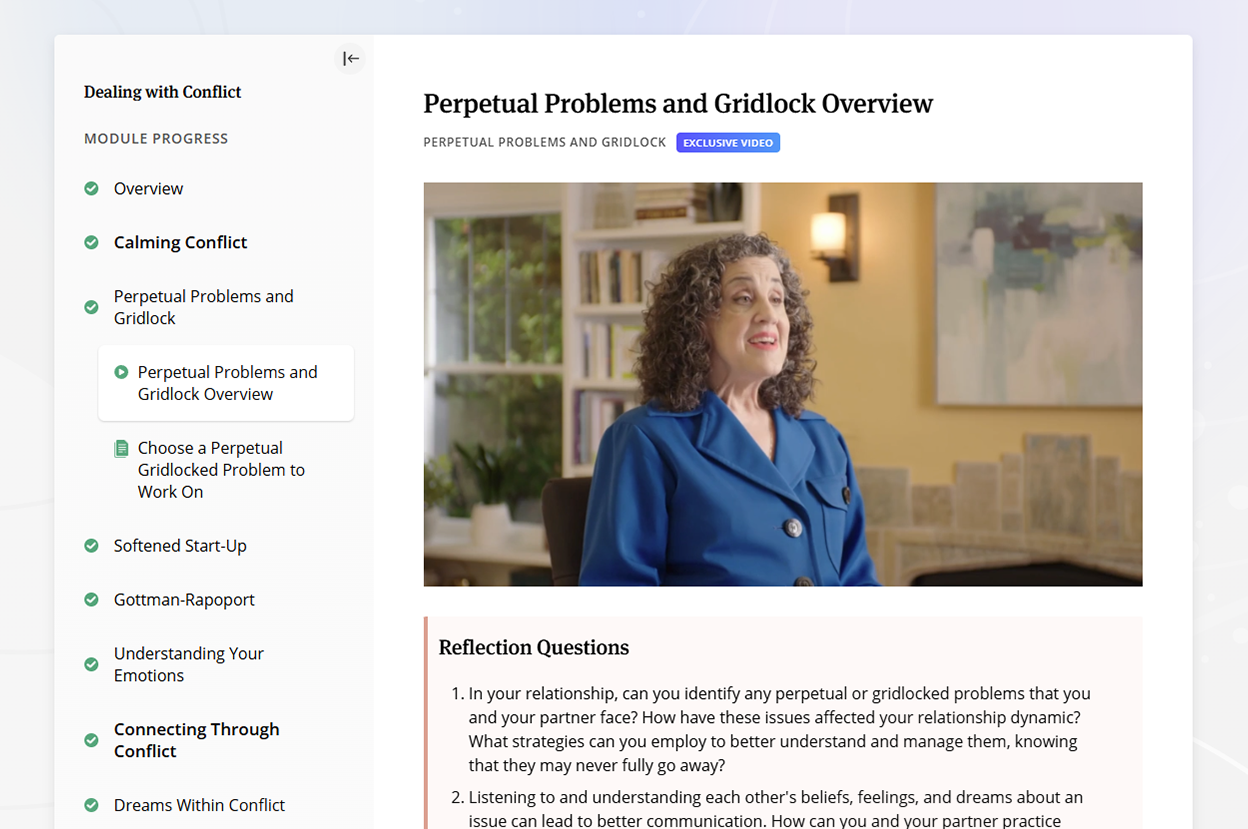Click the Exclusive Video badge
This screenshot has width=1248, height=829.
tap(728, 143)
